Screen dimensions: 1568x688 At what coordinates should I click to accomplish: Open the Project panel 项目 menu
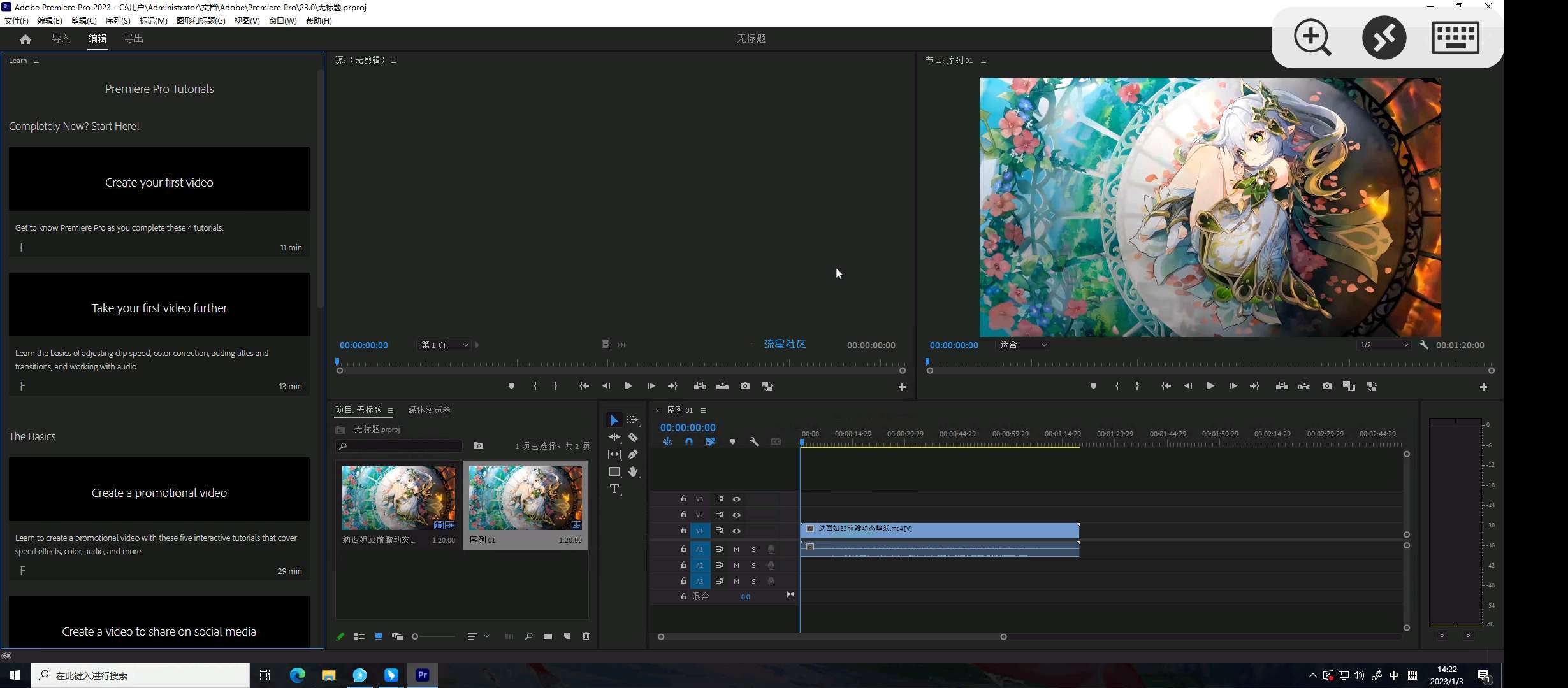391,410
